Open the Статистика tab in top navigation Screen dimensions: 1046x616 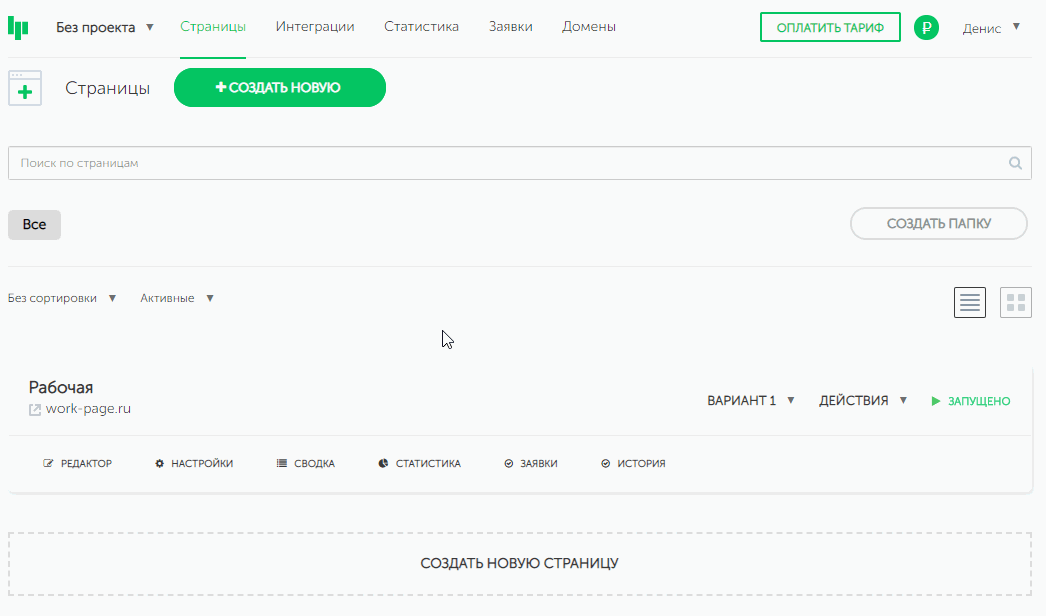421,27
